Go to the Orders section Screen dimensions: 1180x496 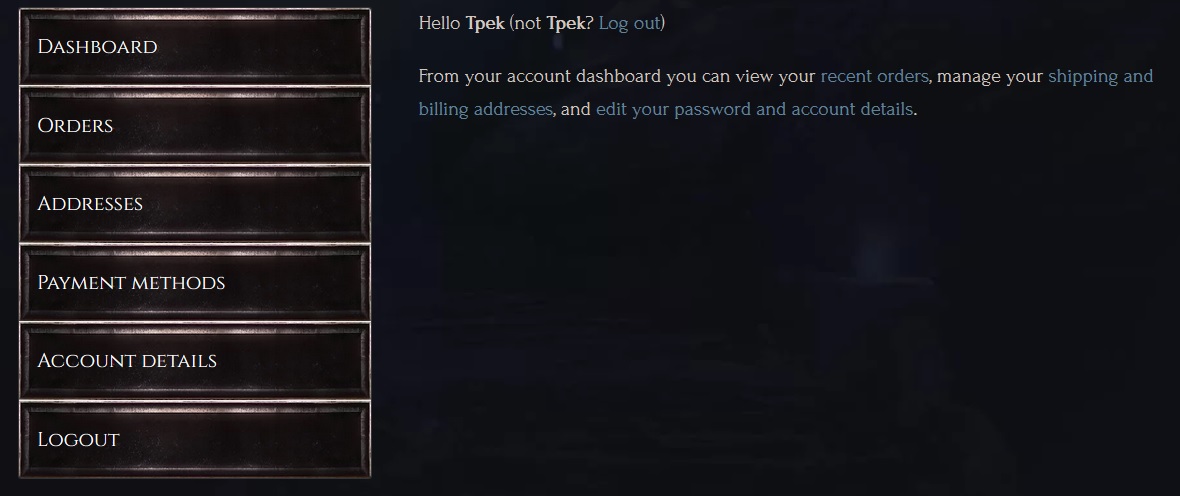(195, 126)
